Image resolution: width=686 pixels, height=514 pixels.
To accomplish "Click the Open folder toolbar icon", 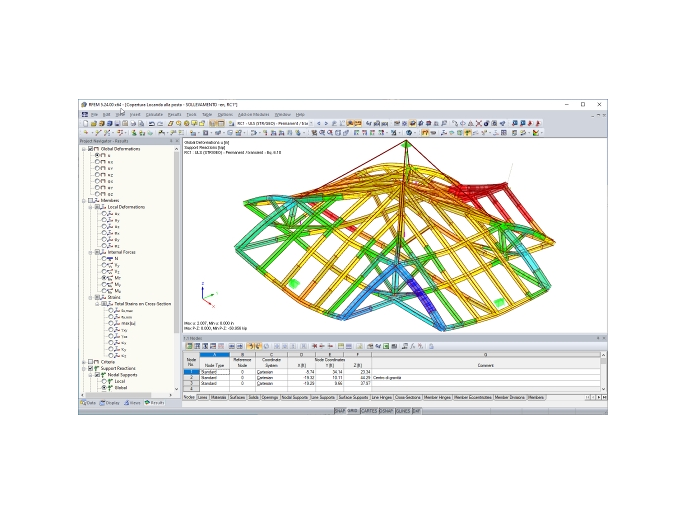I will click(x=94, y=124).
